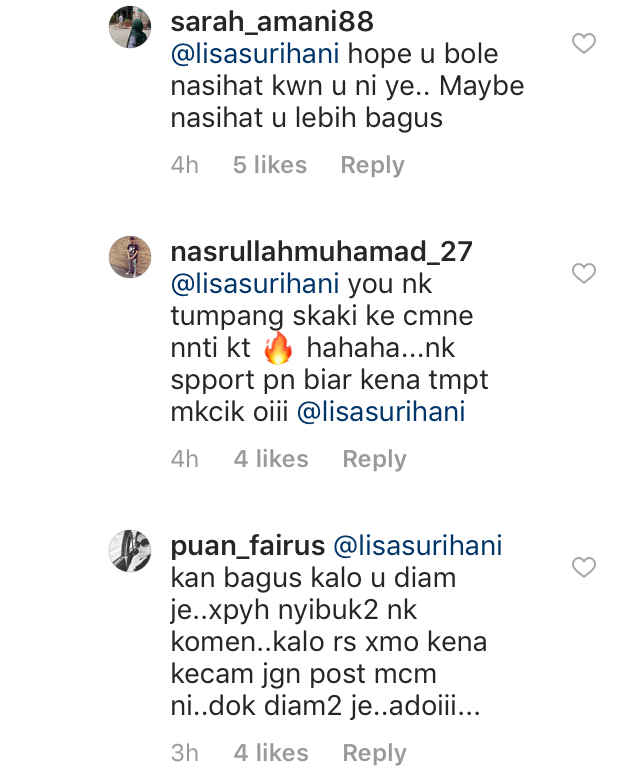Tap @lisasurihani at the start of nasrullahmuhamad_27's comment
The width and height of the screenshot is (640, 770).
pyautogui.click(x=256, y=283)
